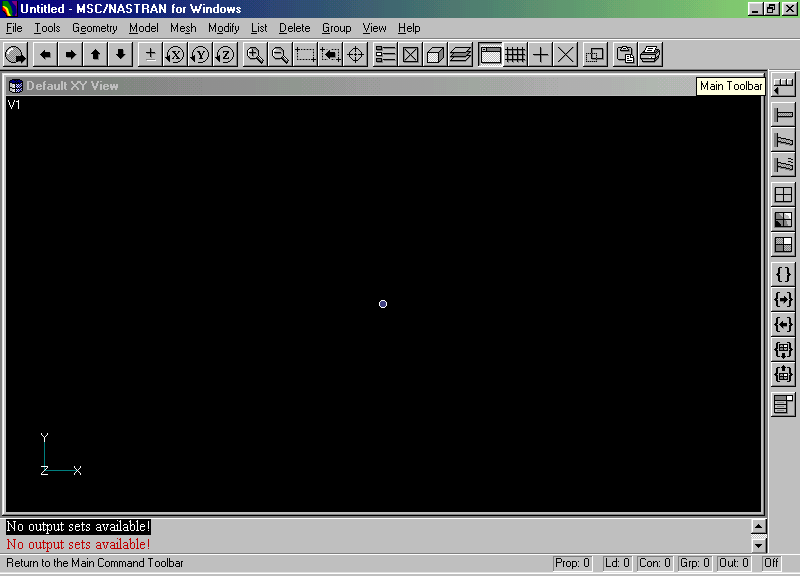The width and height of the screenshot is (800, 576).
Task: Click the empty curly braces icon
Action: click(783, 274)
